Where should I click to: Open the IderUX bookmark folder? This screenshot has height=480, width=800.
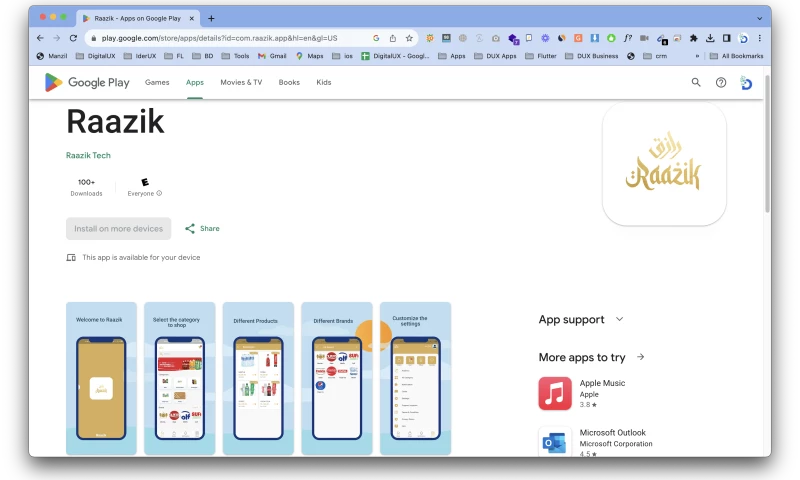[140, 56]
